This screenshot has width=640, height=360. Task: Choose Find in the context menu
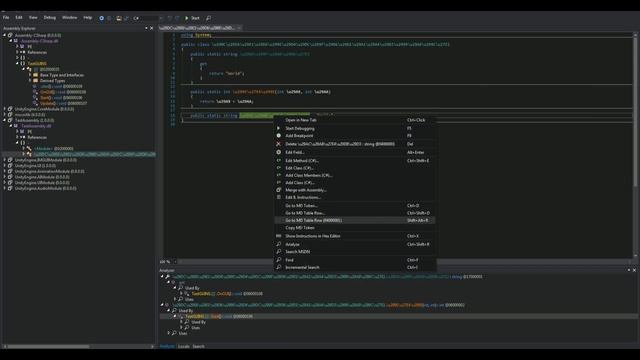pos(355,260)
